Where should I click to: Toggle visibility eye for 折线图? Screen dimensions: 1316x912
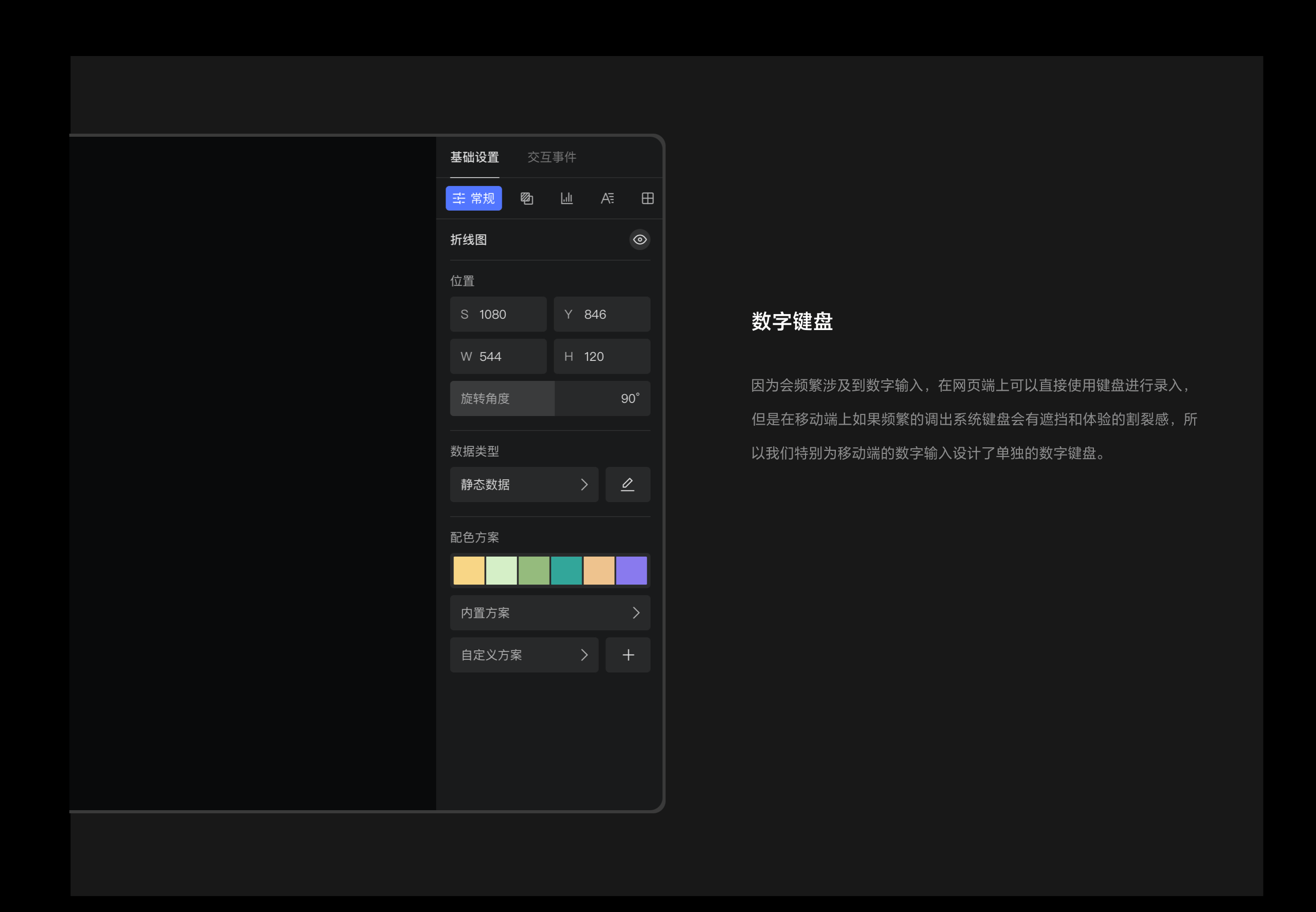point(640,240)
